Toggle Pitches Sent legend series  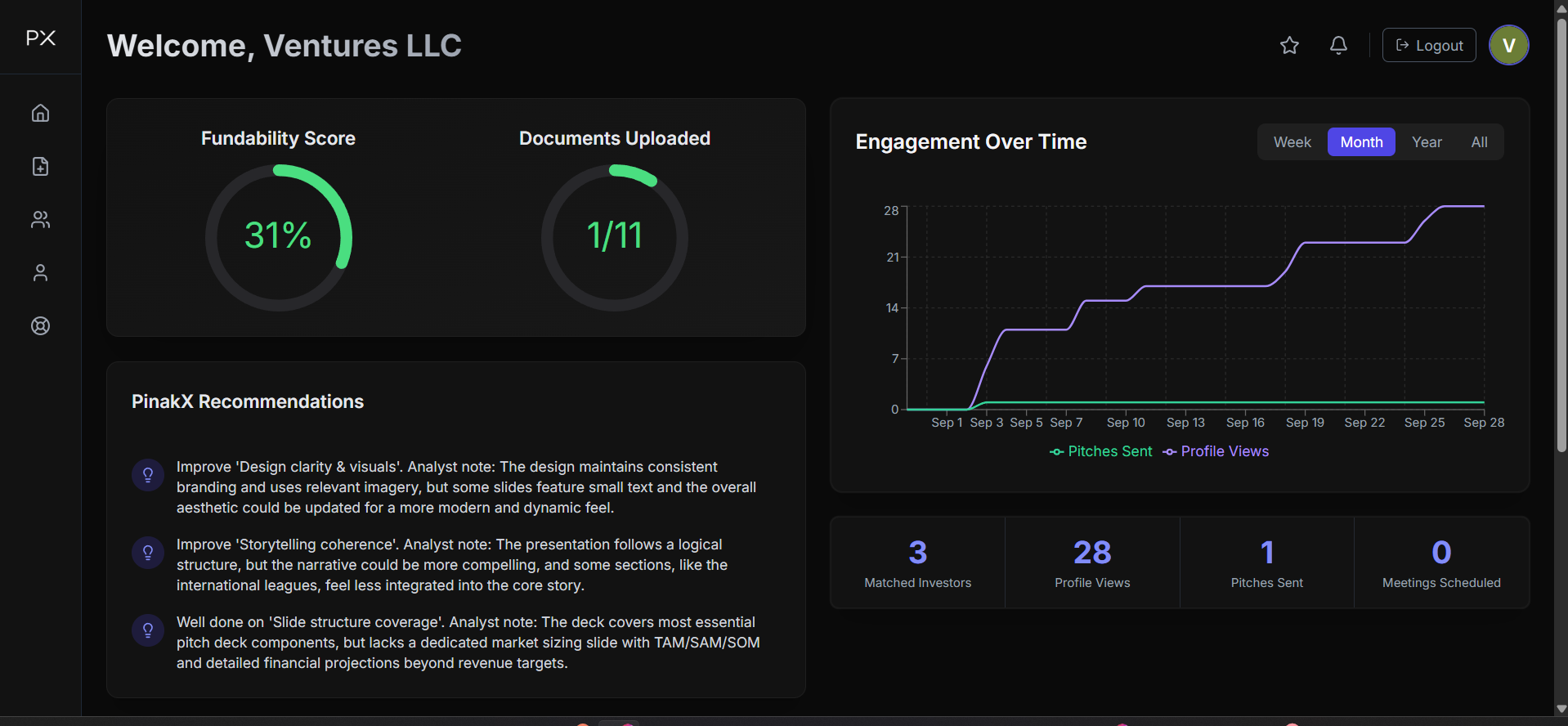1100,451
